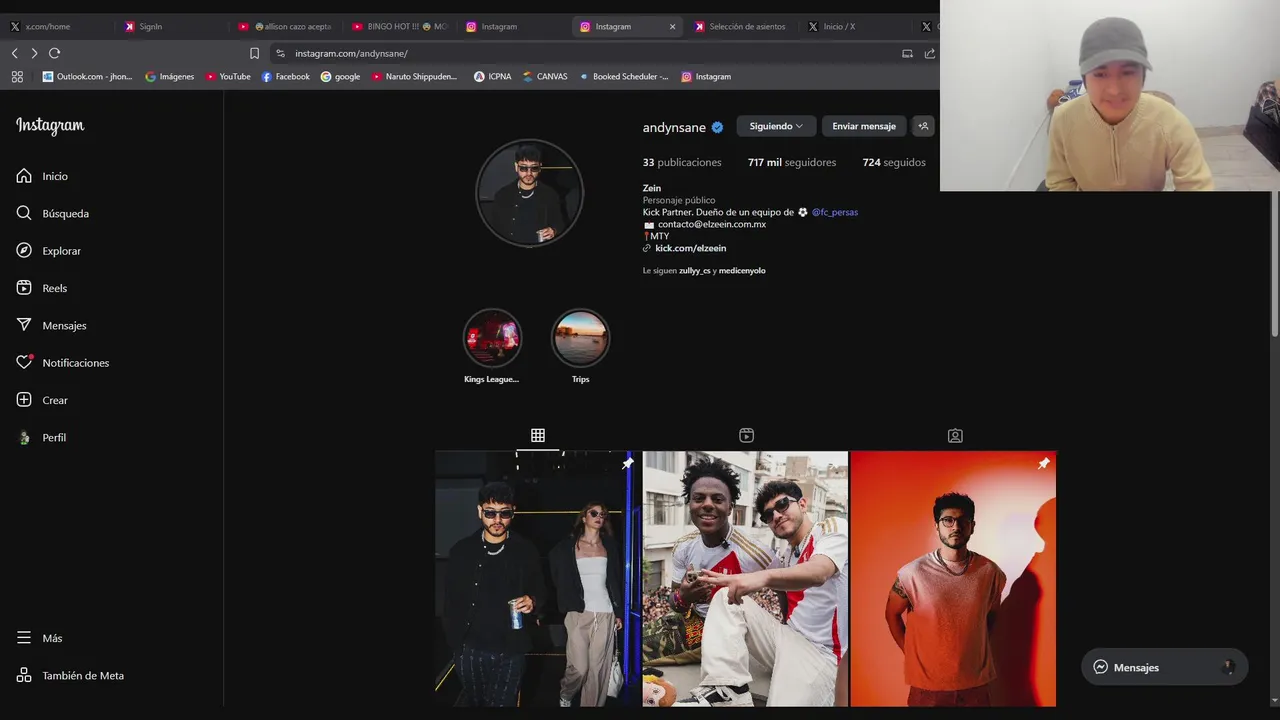Screen dimensions: 1280x720
Task: Open the floating Mensajes button
Action: click(x=1164, y=667)
